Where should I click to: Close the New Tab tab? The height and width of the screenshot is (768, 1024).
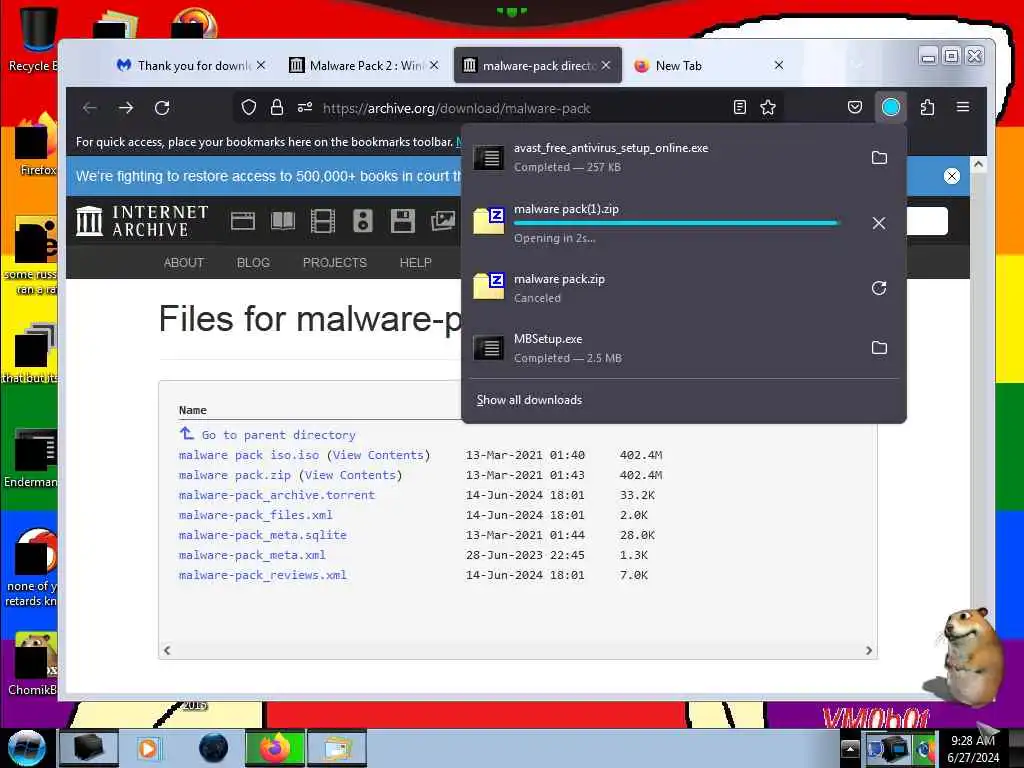[x=778, y=65]
